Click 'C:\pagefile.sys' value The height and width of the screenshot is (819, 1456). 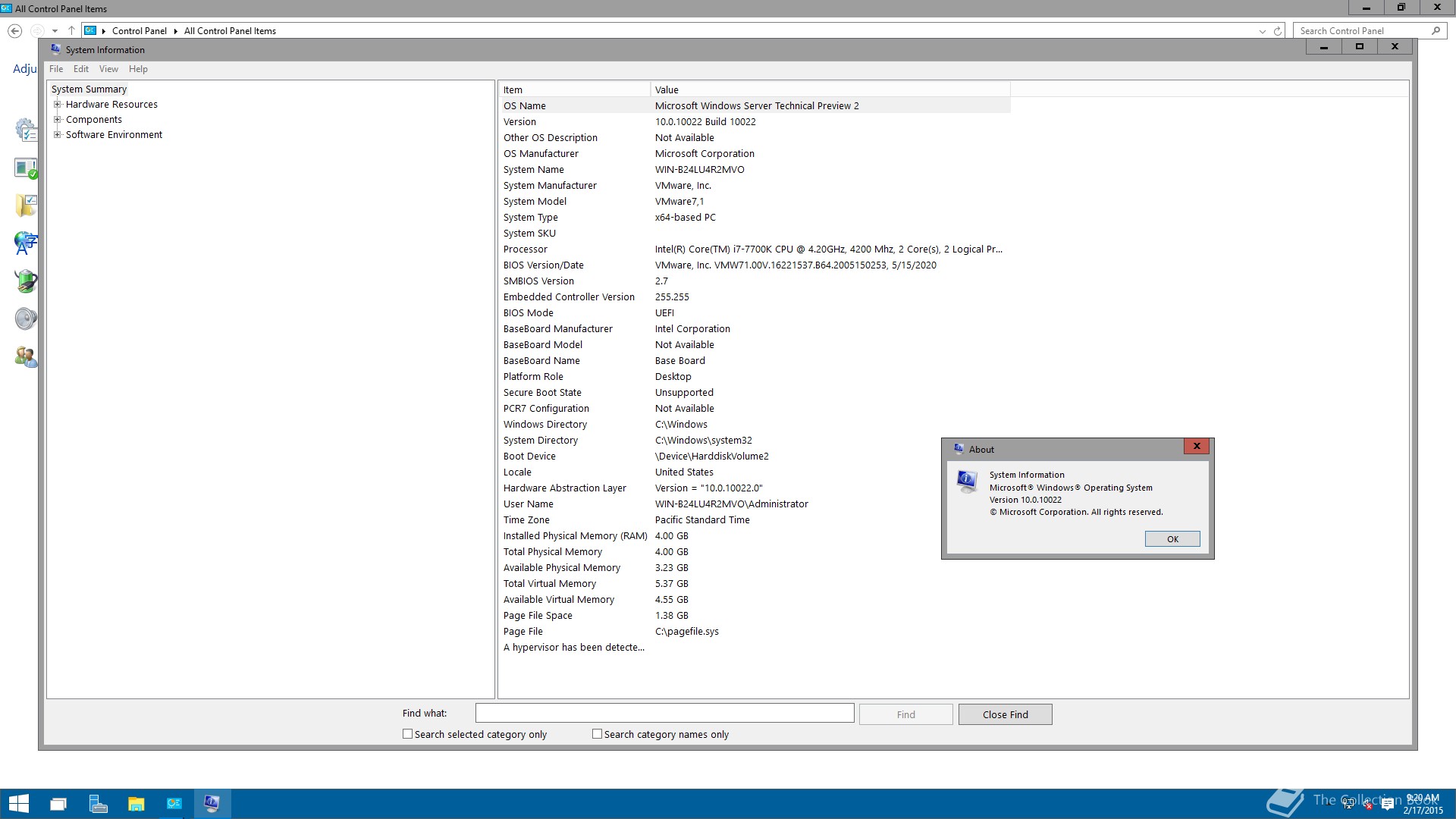(x=687, y=632)
